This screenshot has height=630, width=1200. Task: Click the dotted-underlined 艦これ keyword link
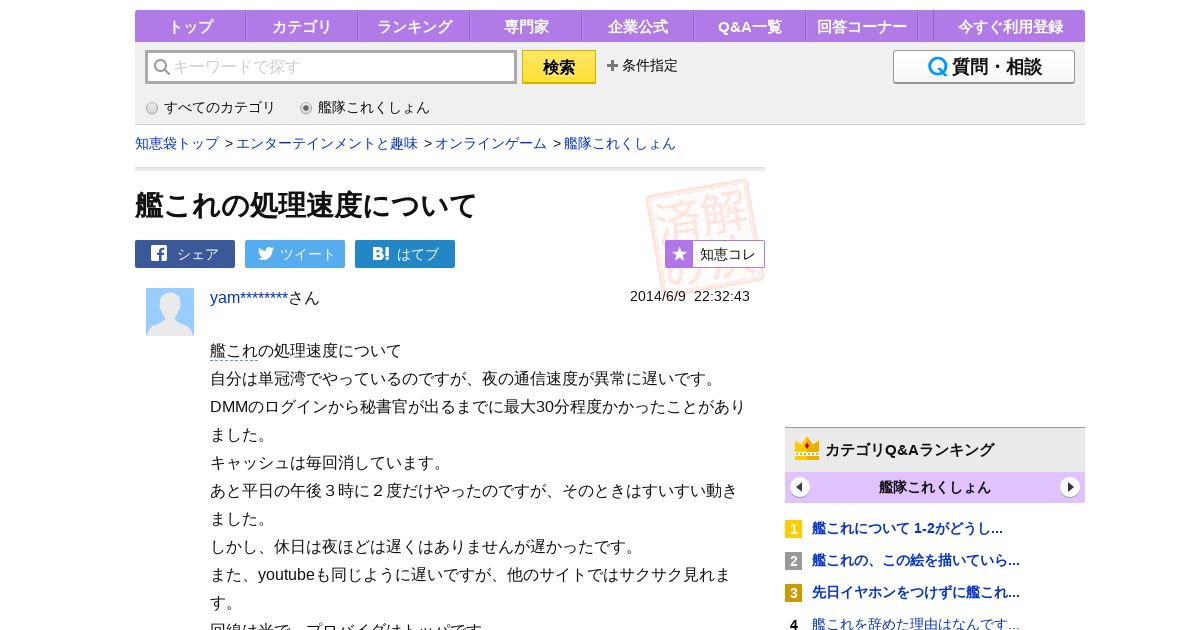(234, 351)
